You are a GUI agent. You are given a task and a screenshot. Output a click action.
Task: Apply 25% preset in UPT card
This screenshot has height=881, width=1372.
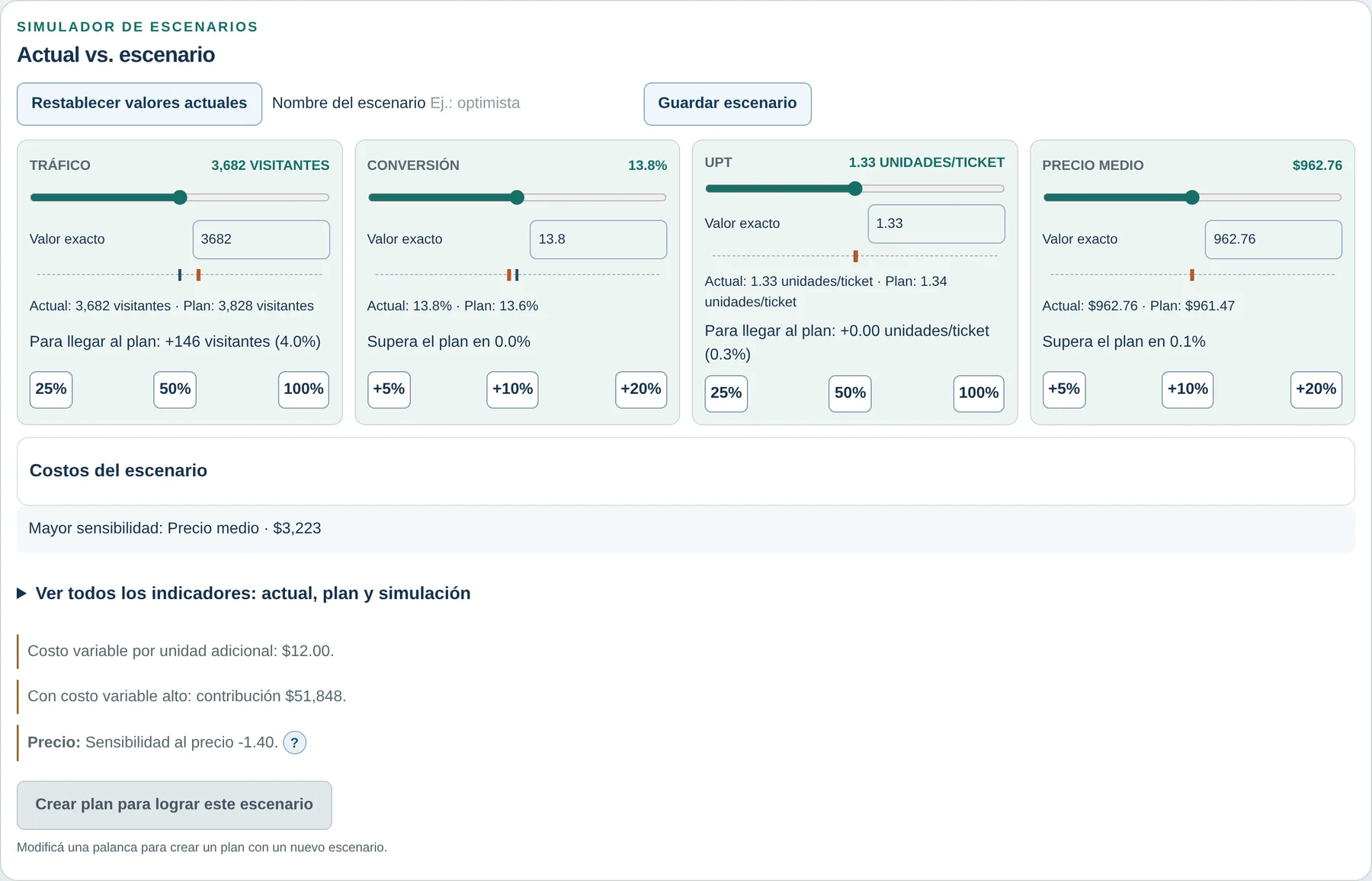click(726, 393)
